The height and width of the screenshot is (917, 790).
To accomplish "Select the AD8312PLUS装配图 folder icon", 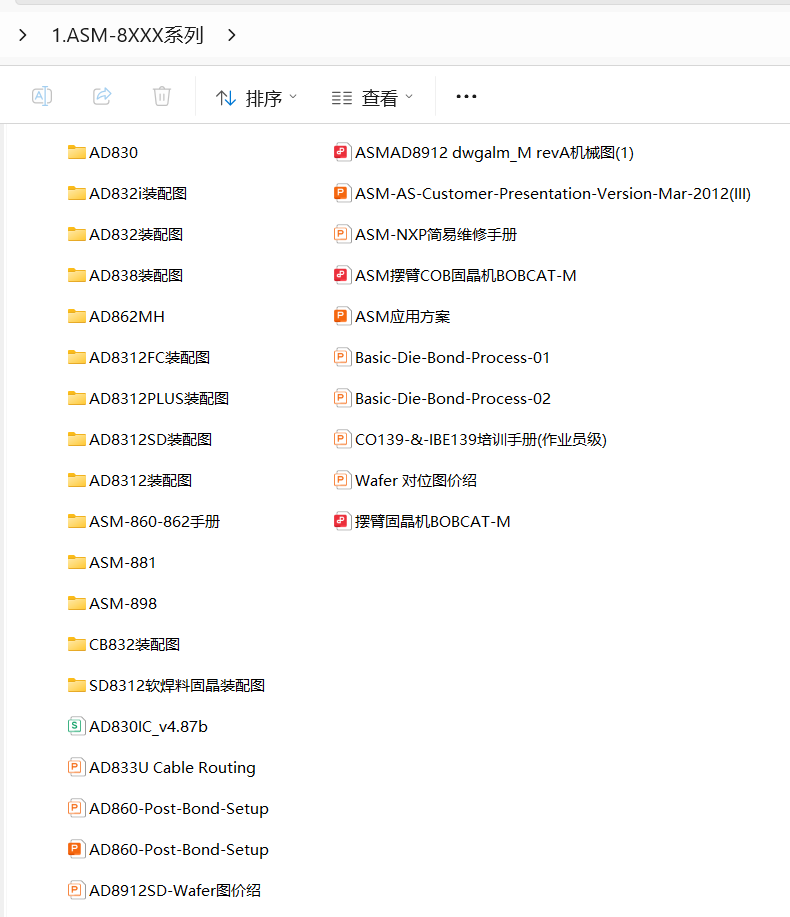I will (x=77, y=398).
